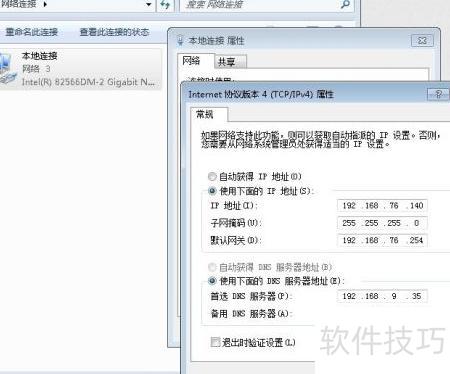Select 使用下面的 IP 地址 radio button
The height and width of the screenshot is (374, 450).
click(x=212, y=191)
